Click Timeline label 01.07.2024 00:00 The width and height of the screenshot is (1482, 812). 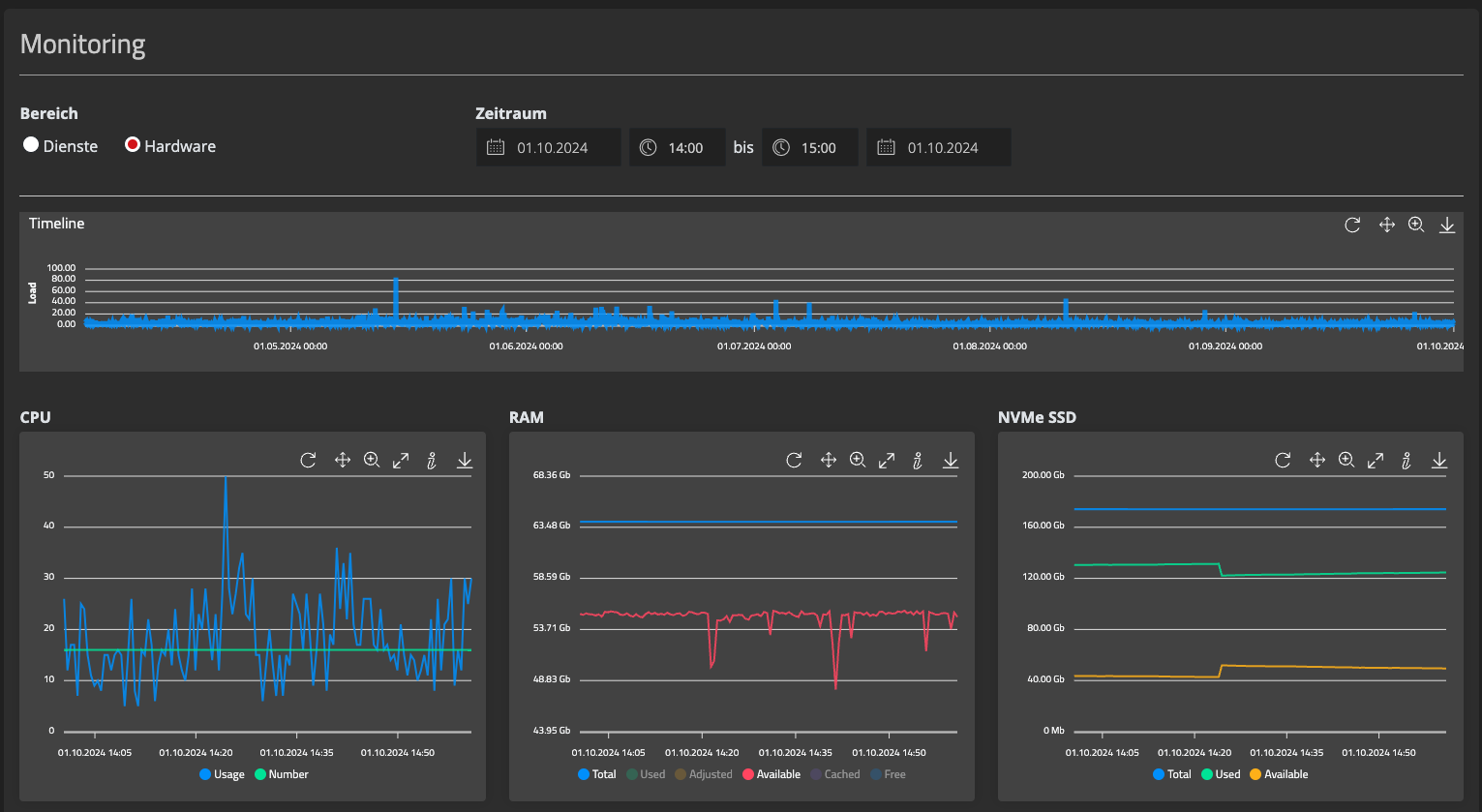click(754, 346)
